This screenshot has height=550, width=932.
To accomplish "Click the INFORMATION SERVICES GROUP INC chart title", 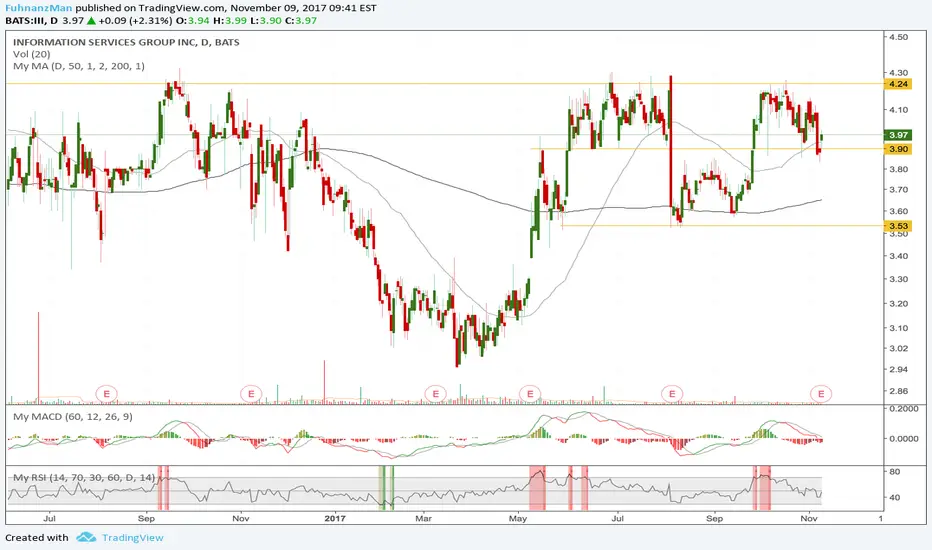I will coord(126,42).
